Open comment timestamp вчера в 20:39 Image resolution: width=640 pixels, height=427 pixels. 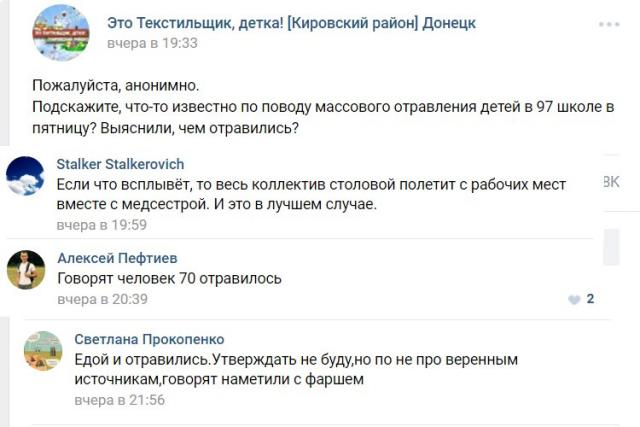point(102,299)
